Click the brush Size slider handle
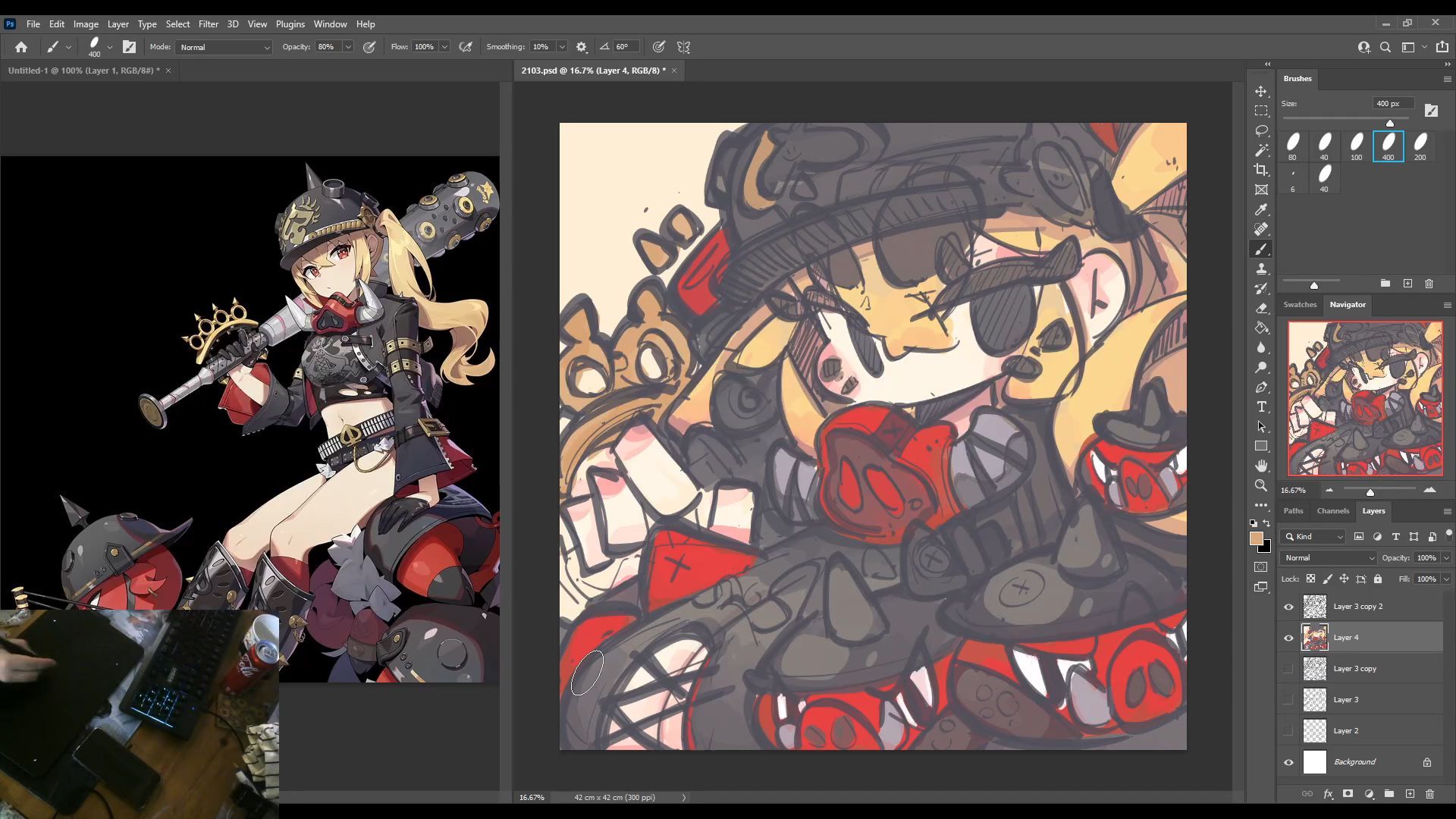Image resolution: width=1456 pixels, height=819 pixels. click(1390, 123)
